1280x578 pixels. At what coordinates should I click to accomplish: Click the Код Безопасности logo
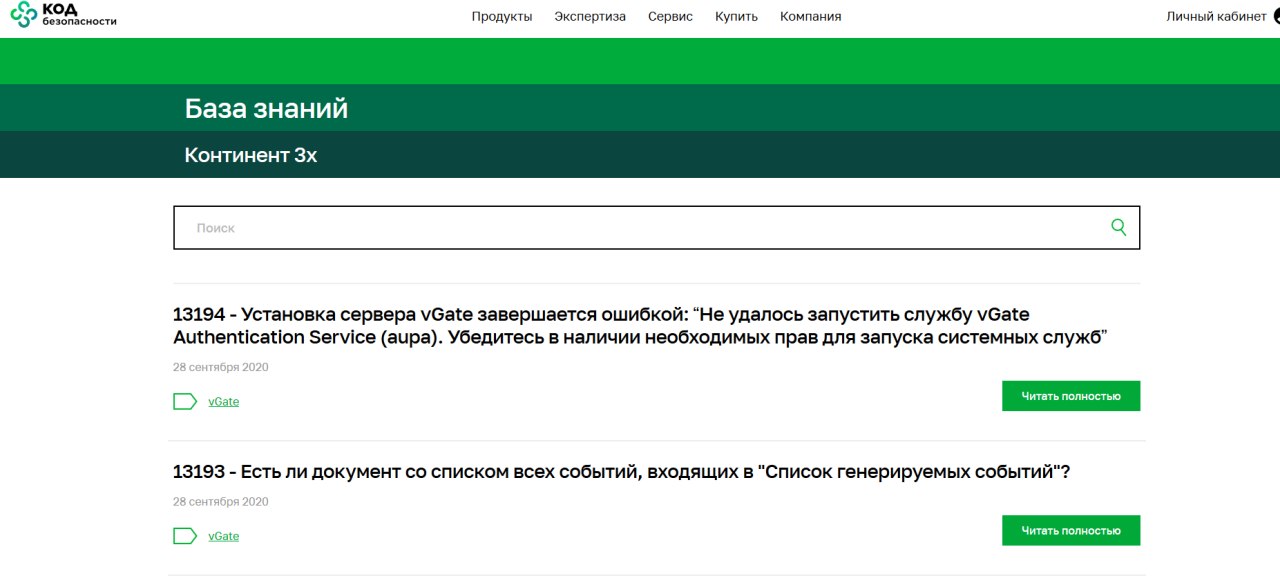click(64, 15)
